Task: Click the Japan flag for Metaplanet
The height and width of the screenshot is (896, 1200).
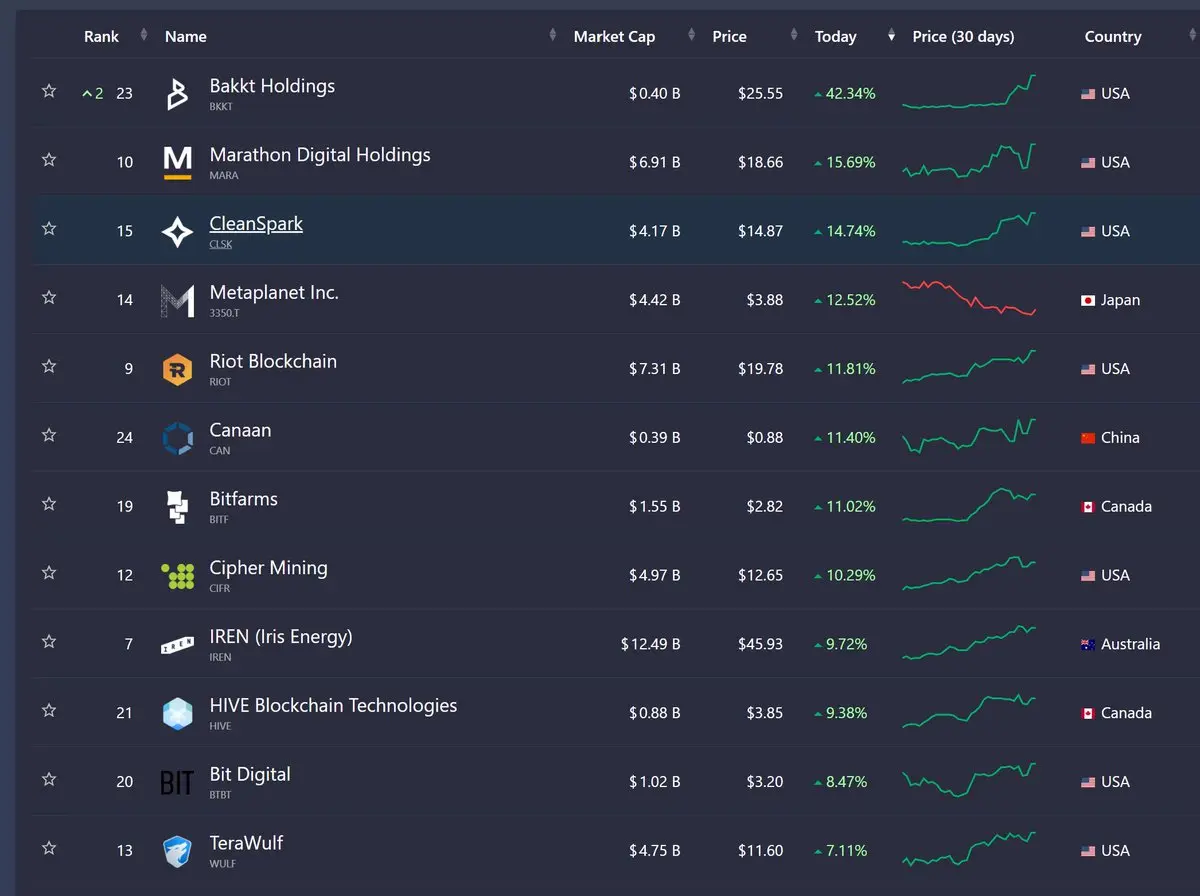Action: (x=1088, y=300)
